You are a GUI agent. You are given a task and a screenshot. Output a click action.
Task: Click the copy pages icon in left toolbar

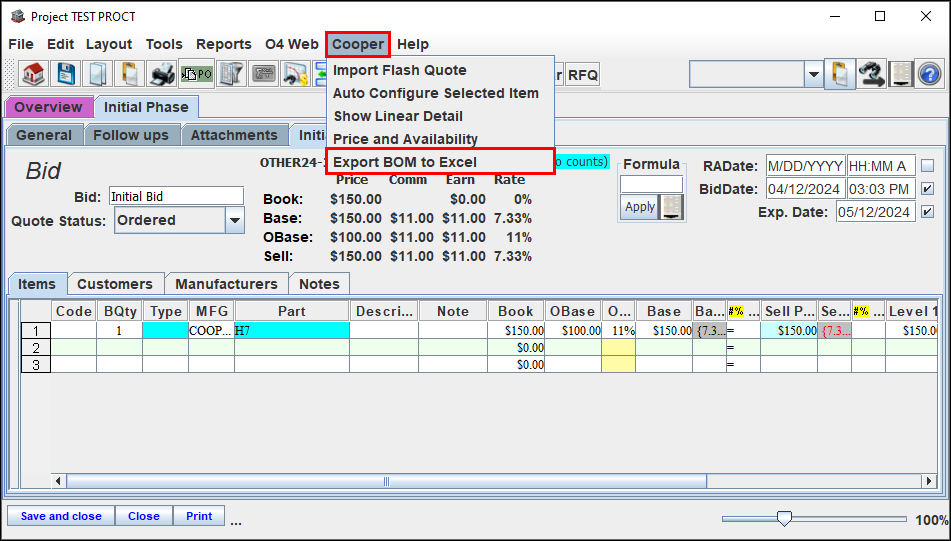tap(97, 74)
